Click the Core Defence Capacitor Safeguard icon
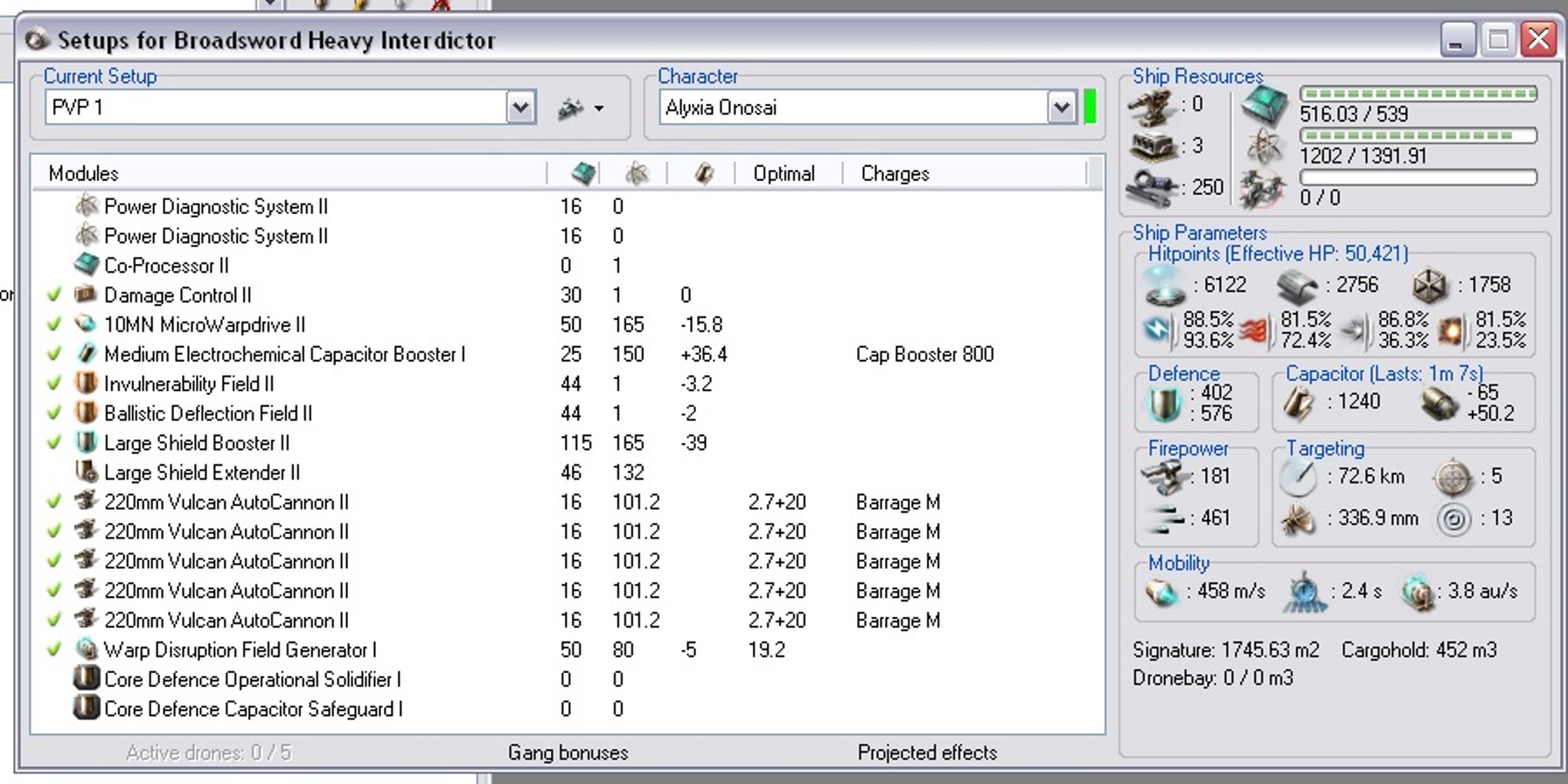 pos(86,708)
